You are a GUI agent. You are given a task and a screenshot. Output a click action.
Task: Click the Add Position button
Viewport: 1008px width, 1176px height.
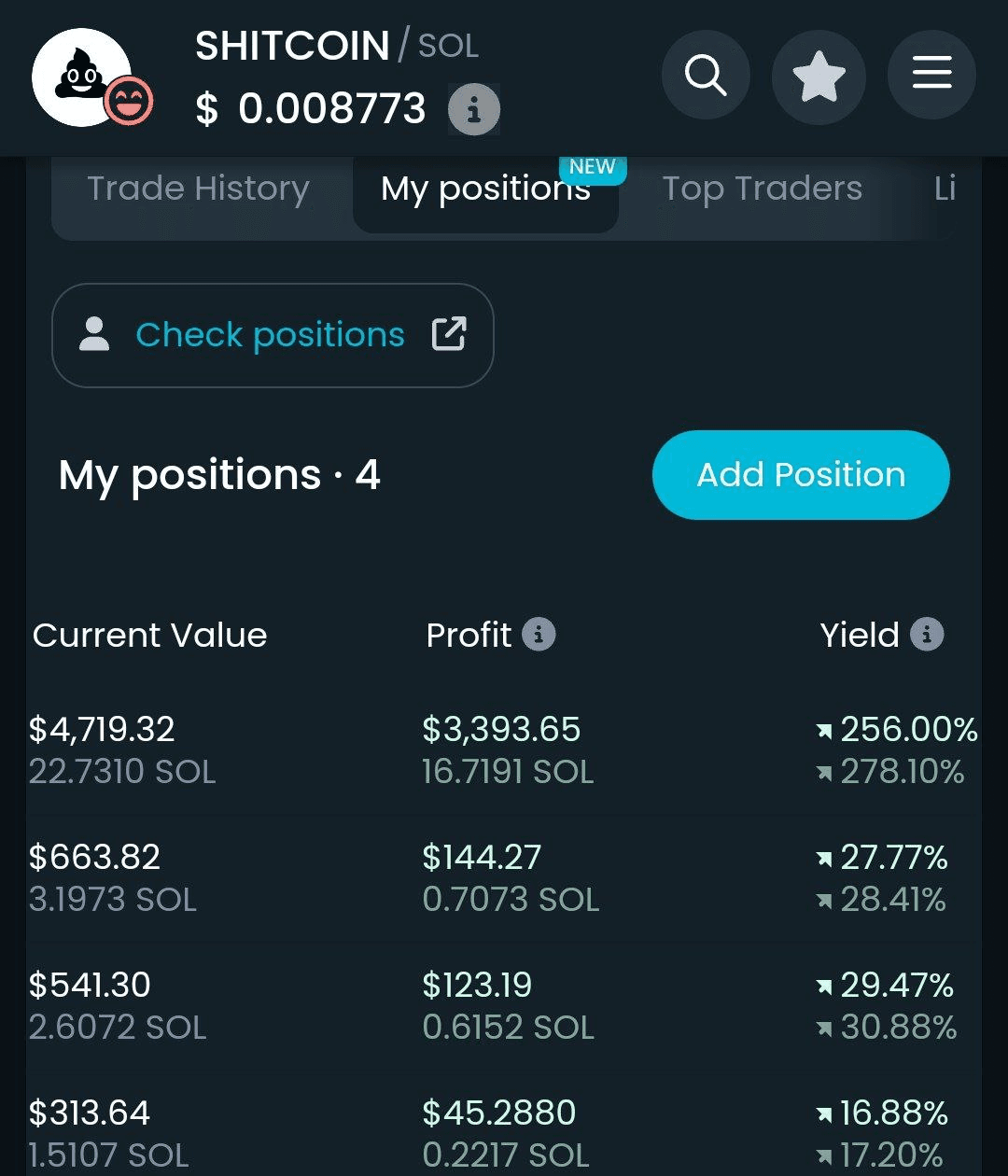[801, 475]
